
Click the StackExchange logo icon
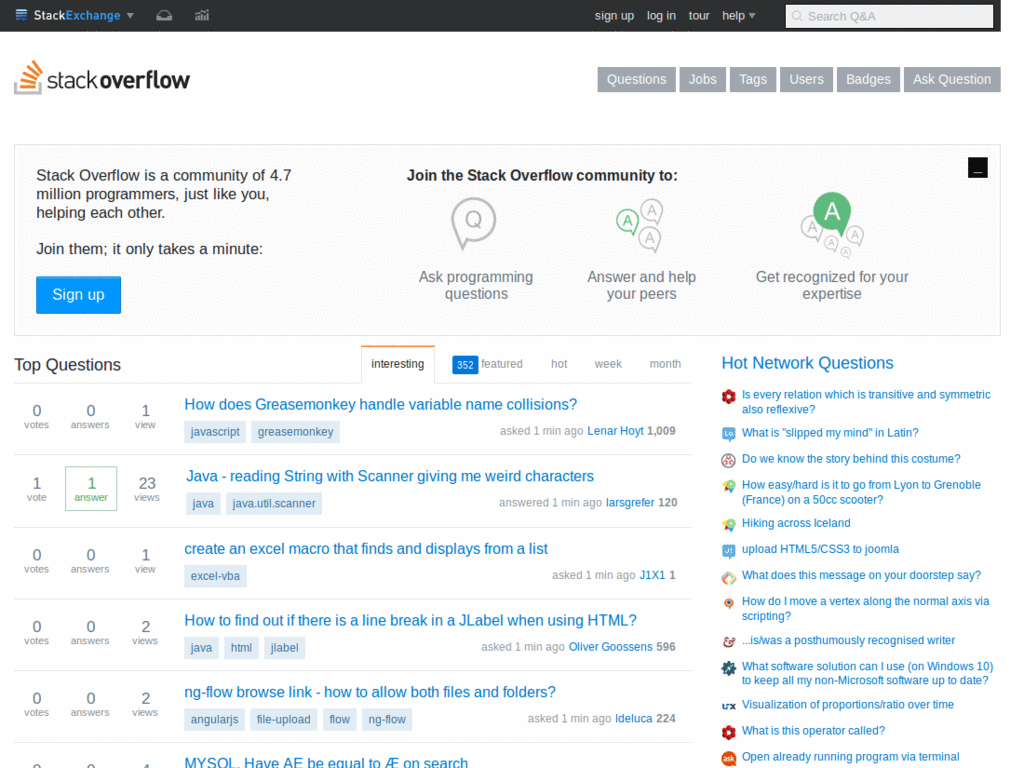[x=22, y=15]
